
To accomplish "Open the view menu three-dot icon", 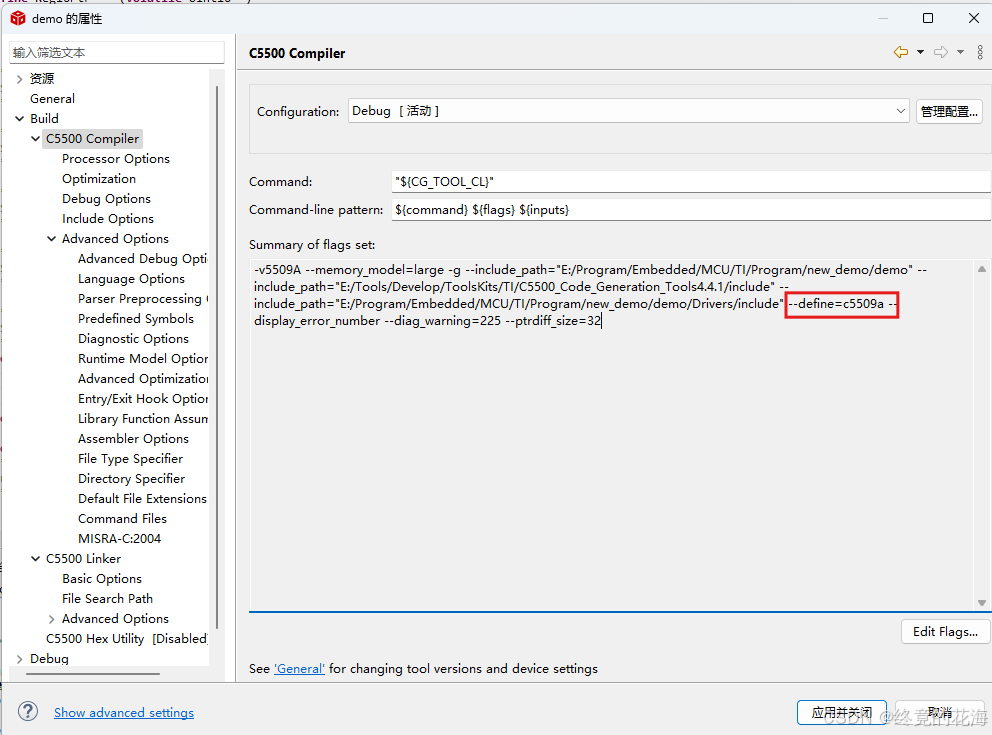I will tap(980, 52).
